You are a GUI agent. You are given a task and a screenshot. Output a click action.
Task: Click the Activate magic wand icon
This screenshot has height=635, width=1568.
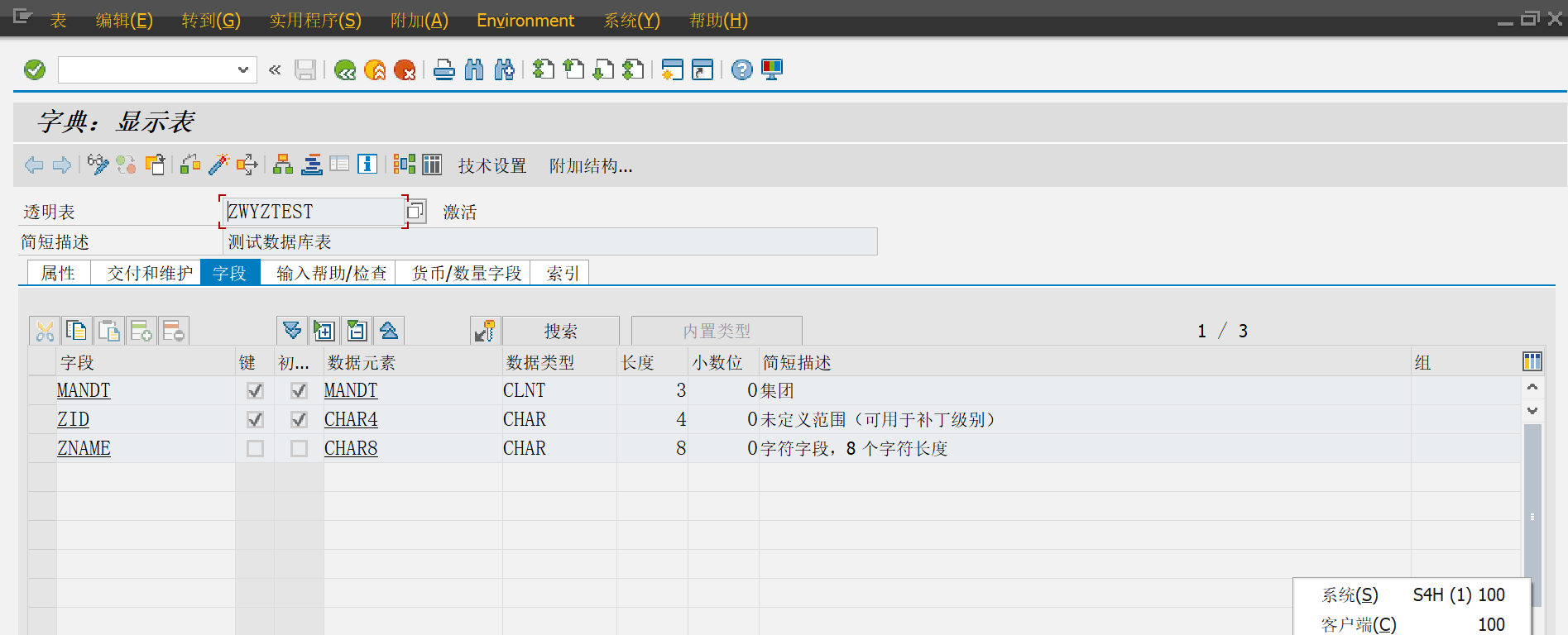click(x=218, y=165)
